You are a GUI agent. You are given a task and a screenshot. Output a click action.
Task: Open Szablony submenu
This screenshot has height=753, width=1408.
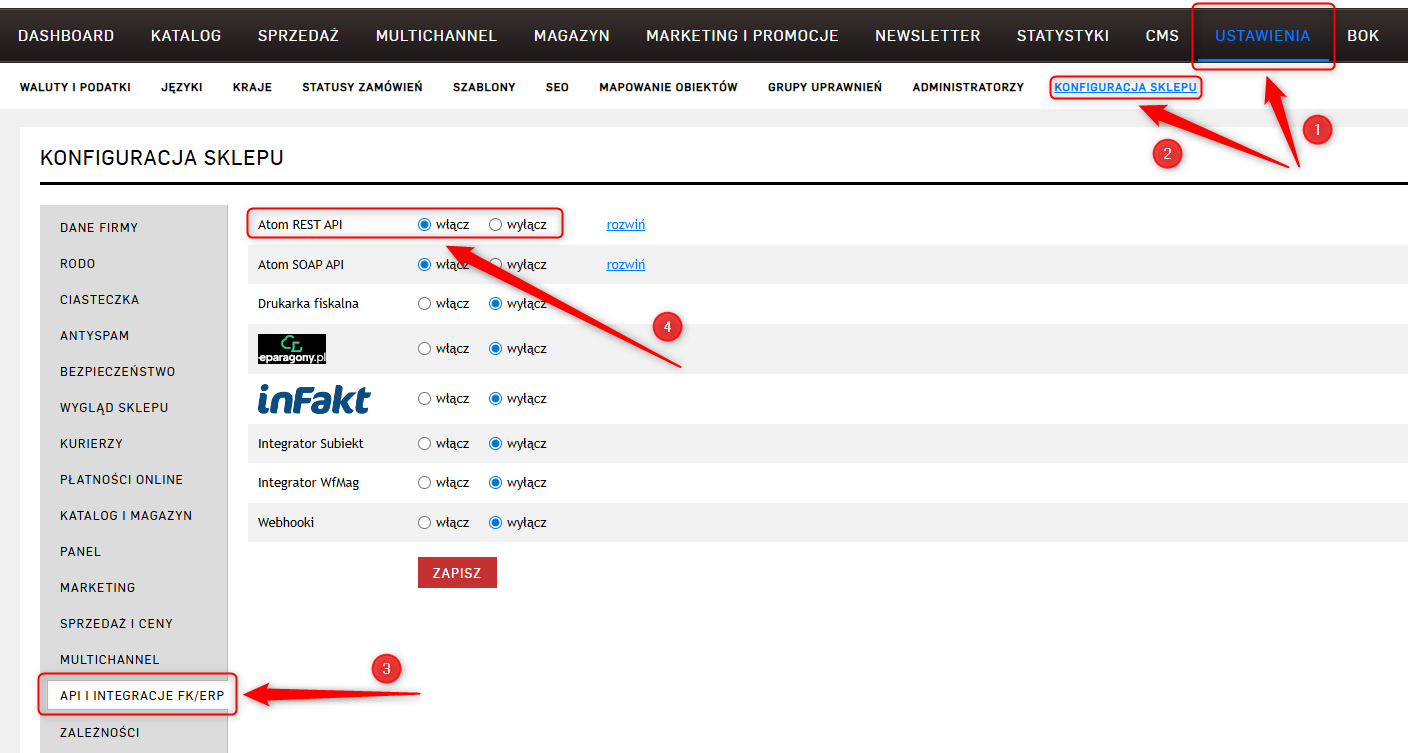pos(484,88)
